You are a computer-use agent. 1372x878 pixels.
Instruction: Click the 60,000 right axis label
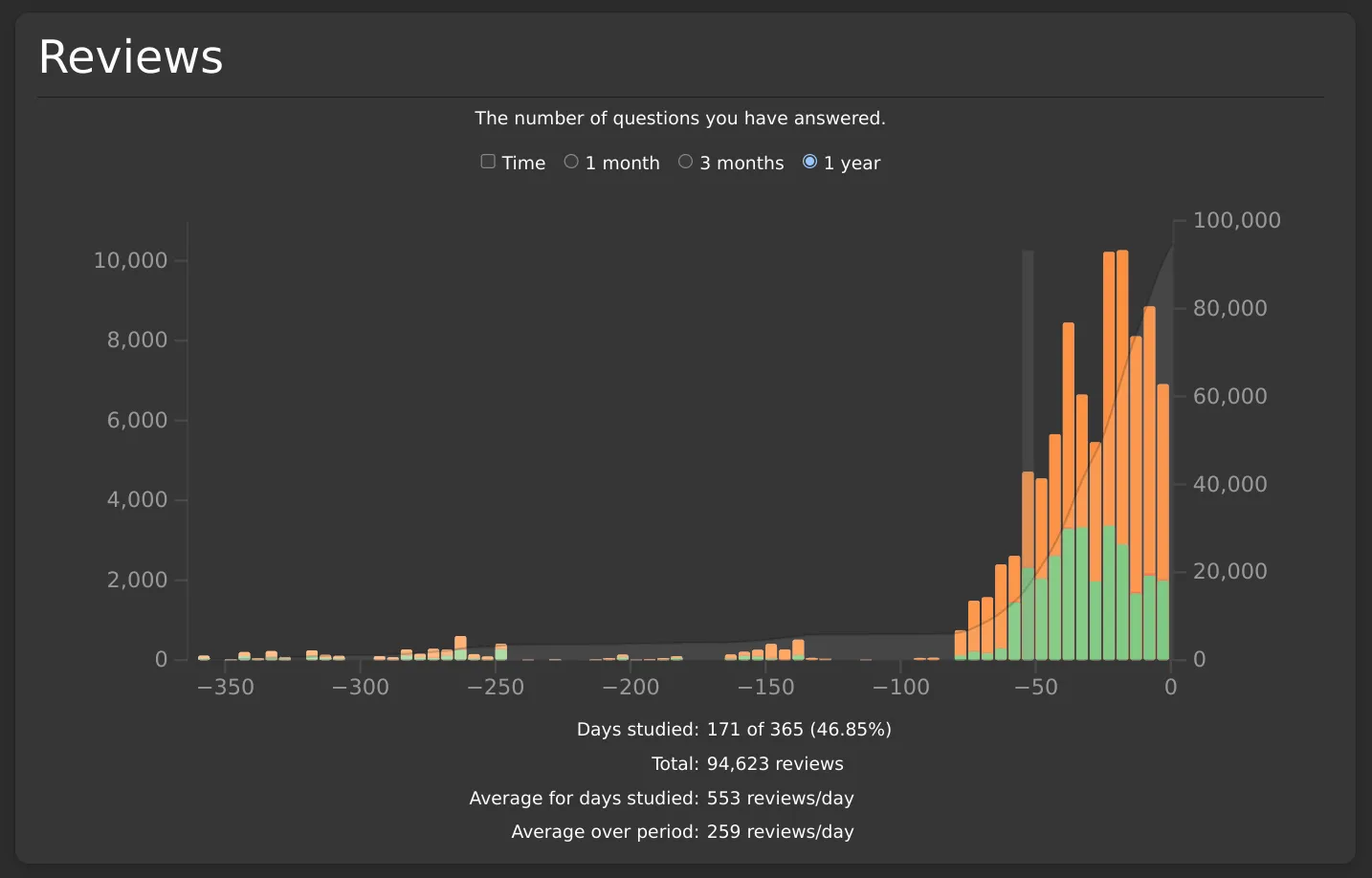pyautogui.click(x=1229, y=396)
